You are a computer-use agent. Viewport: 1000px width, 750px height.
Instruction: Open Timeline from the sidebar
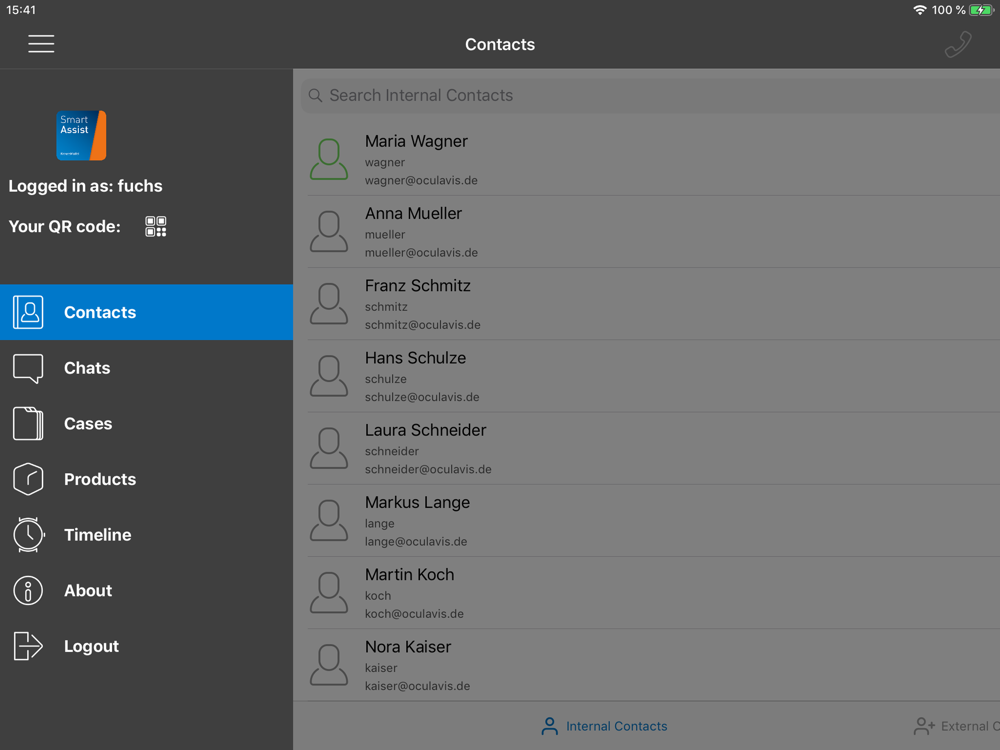pos(147,534)
